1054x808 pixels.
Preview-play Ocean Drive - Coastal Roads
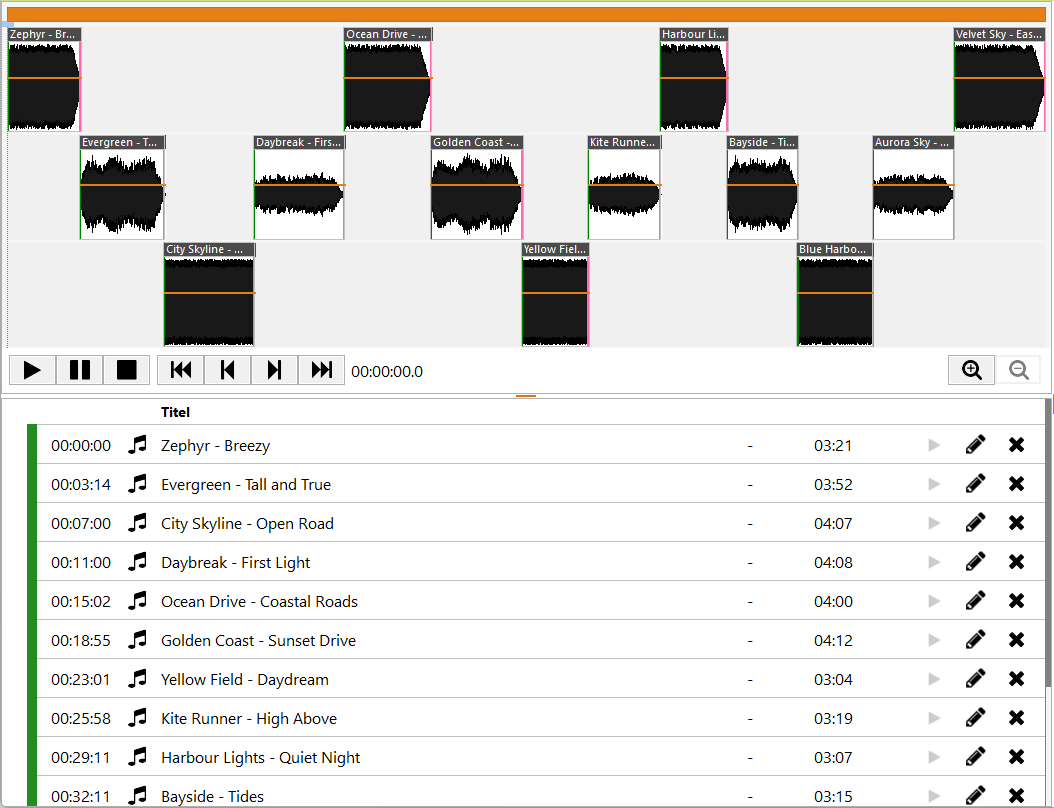pos(934,601)
